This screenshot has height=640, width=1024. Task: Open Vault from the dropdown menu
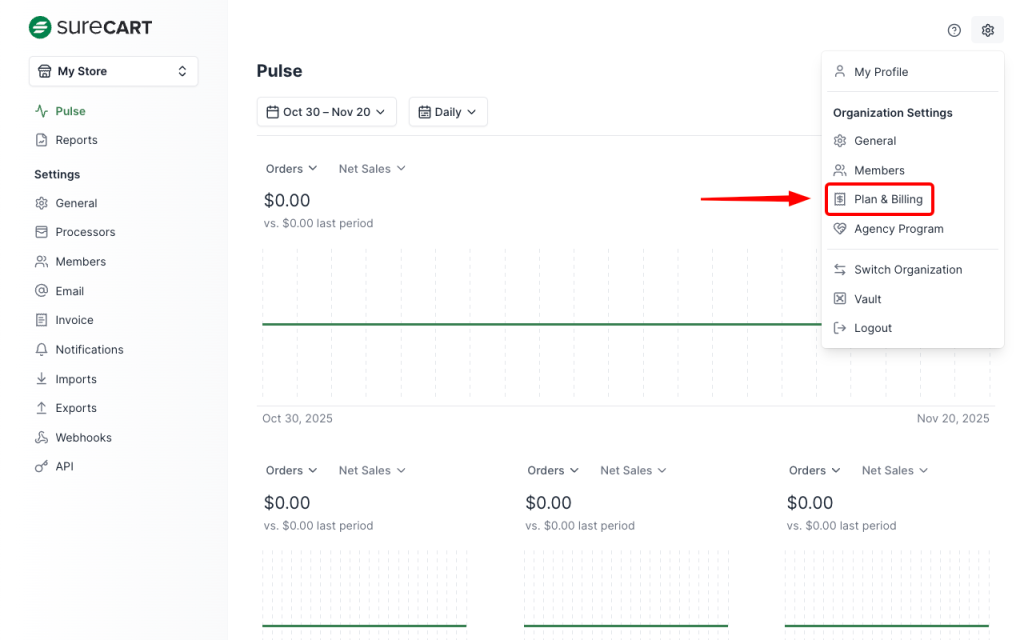[867, 299]
